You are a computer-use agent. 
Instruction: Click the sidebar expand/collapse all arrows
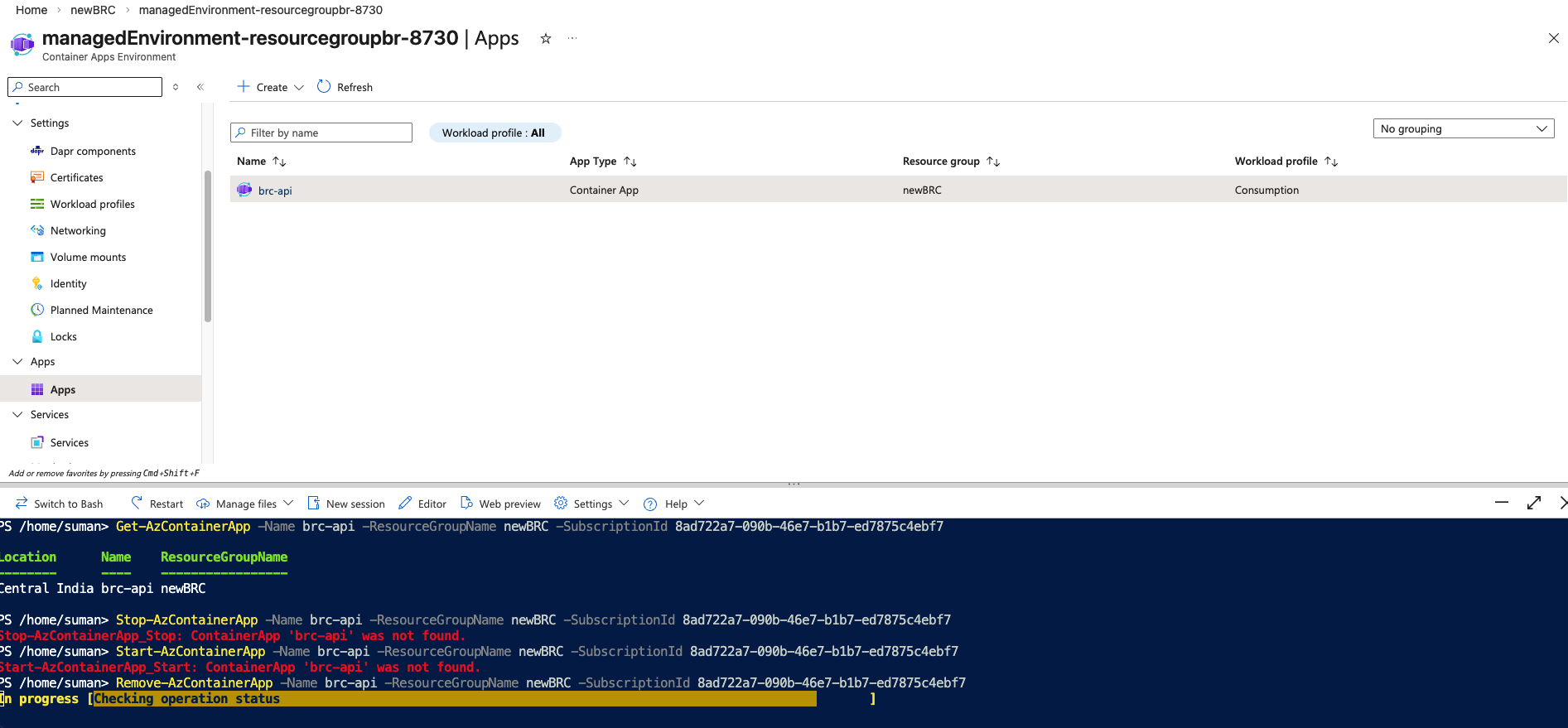click(x=176, y=87)
